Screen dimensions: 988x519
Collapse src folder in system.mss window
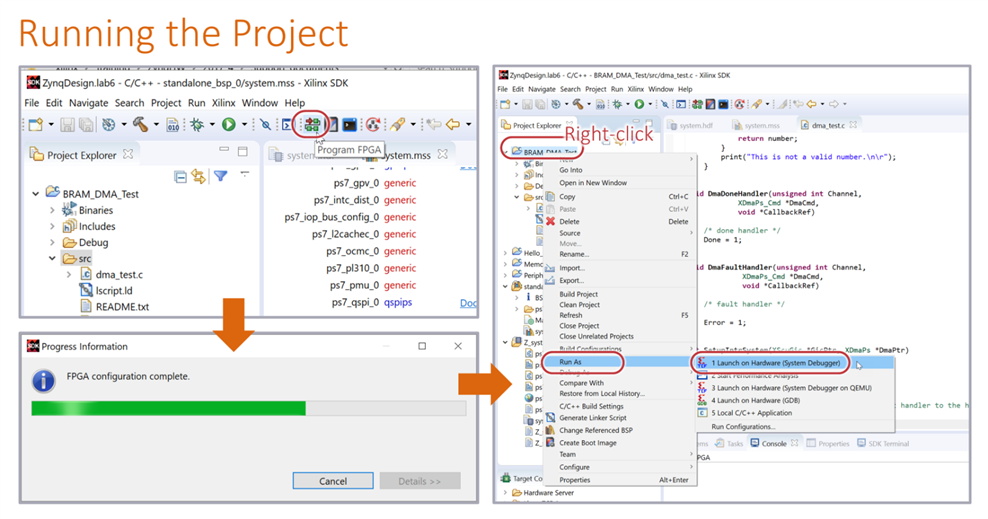coord(52,258)
